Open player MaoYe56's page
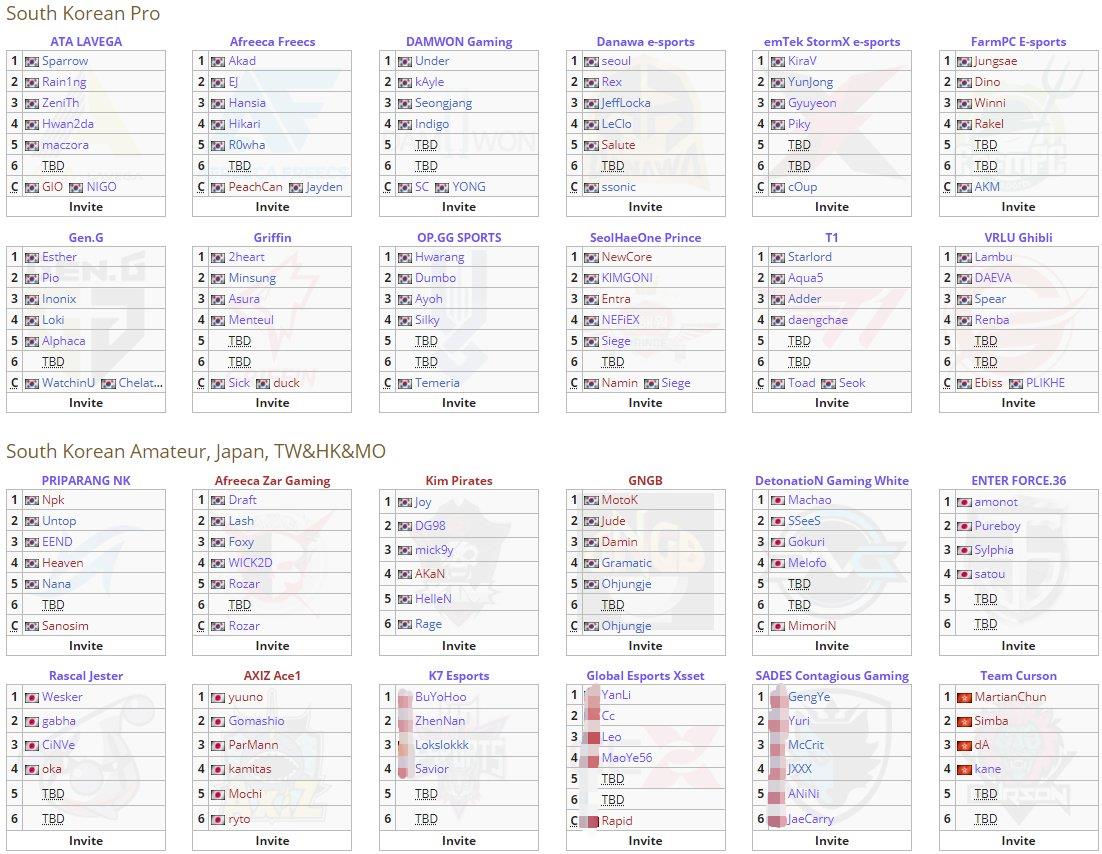Image resolution: width=1102 pixels, height=854 pixels. click(x=627, y=758)
